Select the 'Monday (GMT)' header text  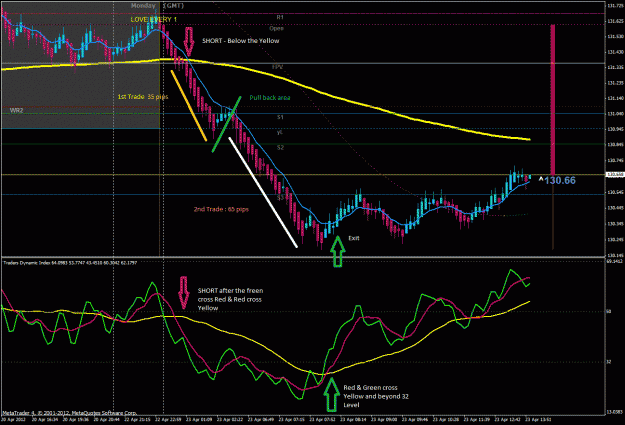[x=157, y=6]
